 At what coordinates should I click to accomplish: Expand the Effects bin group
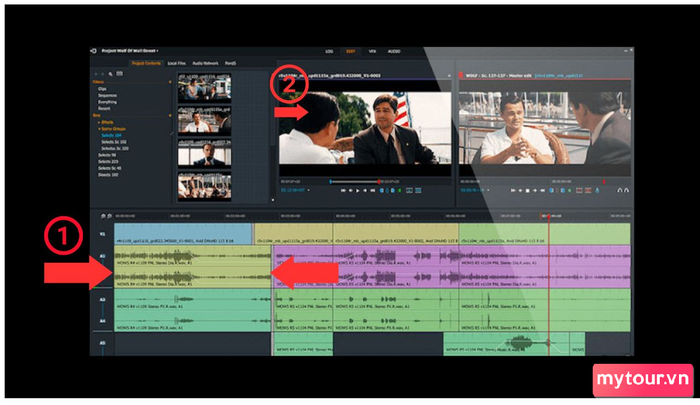99,122
